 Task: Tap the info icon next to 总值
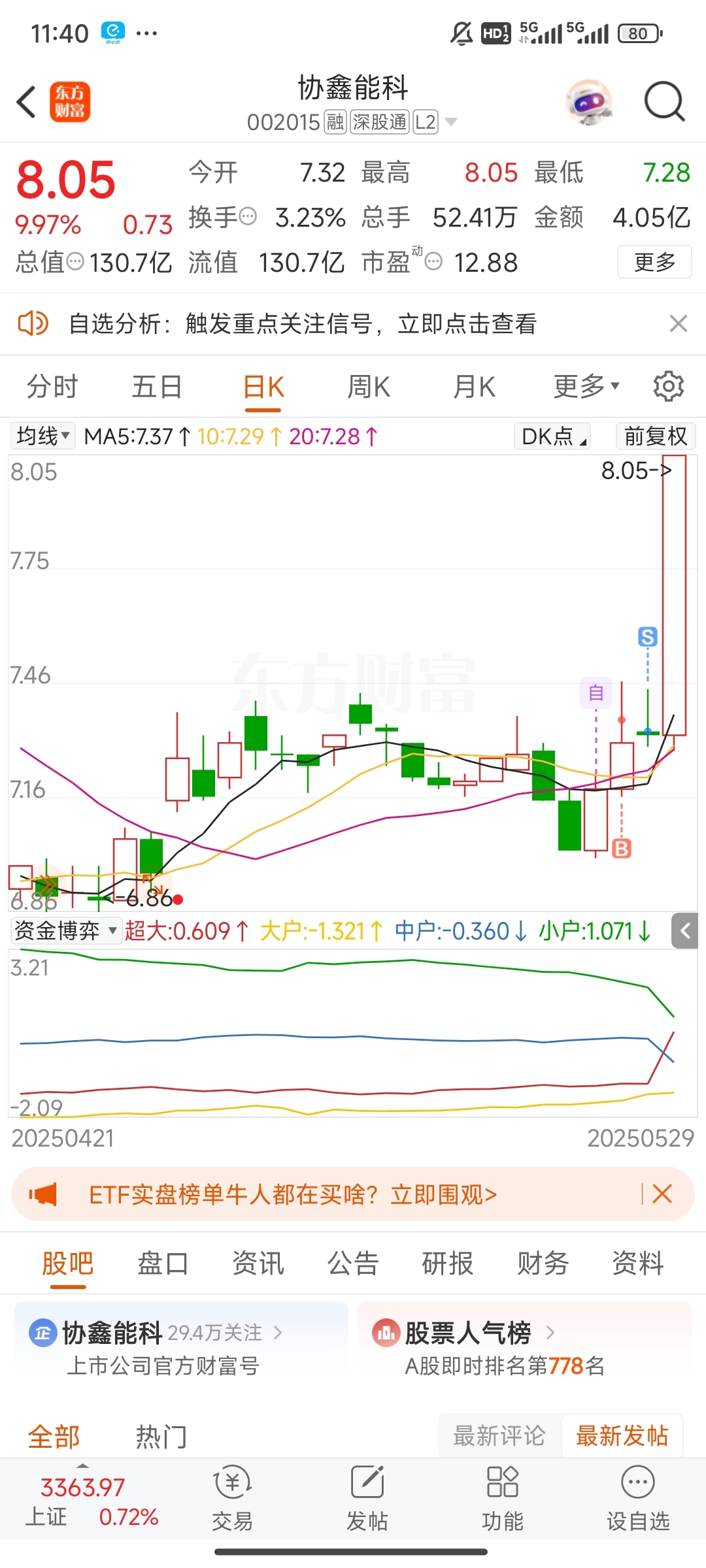coord(76,262)
